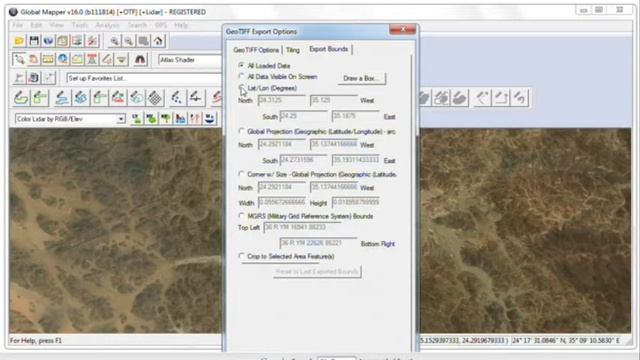Click the Zoom Out magnifier icon
This screenshot has height=360, width=640.
coord(129,41)
